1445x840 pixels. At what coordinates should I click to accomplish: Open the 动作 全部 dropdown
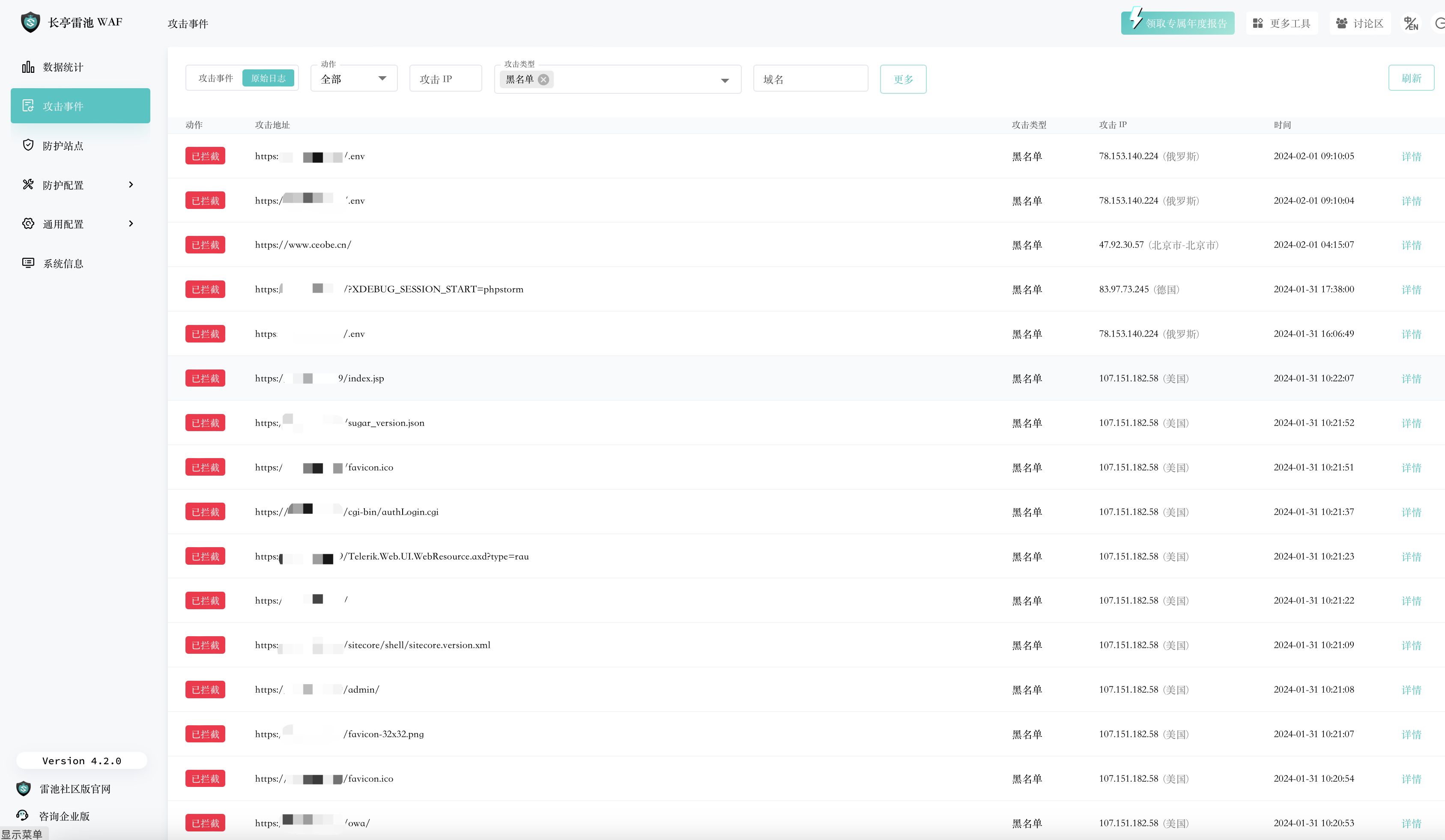coord(354,79)
